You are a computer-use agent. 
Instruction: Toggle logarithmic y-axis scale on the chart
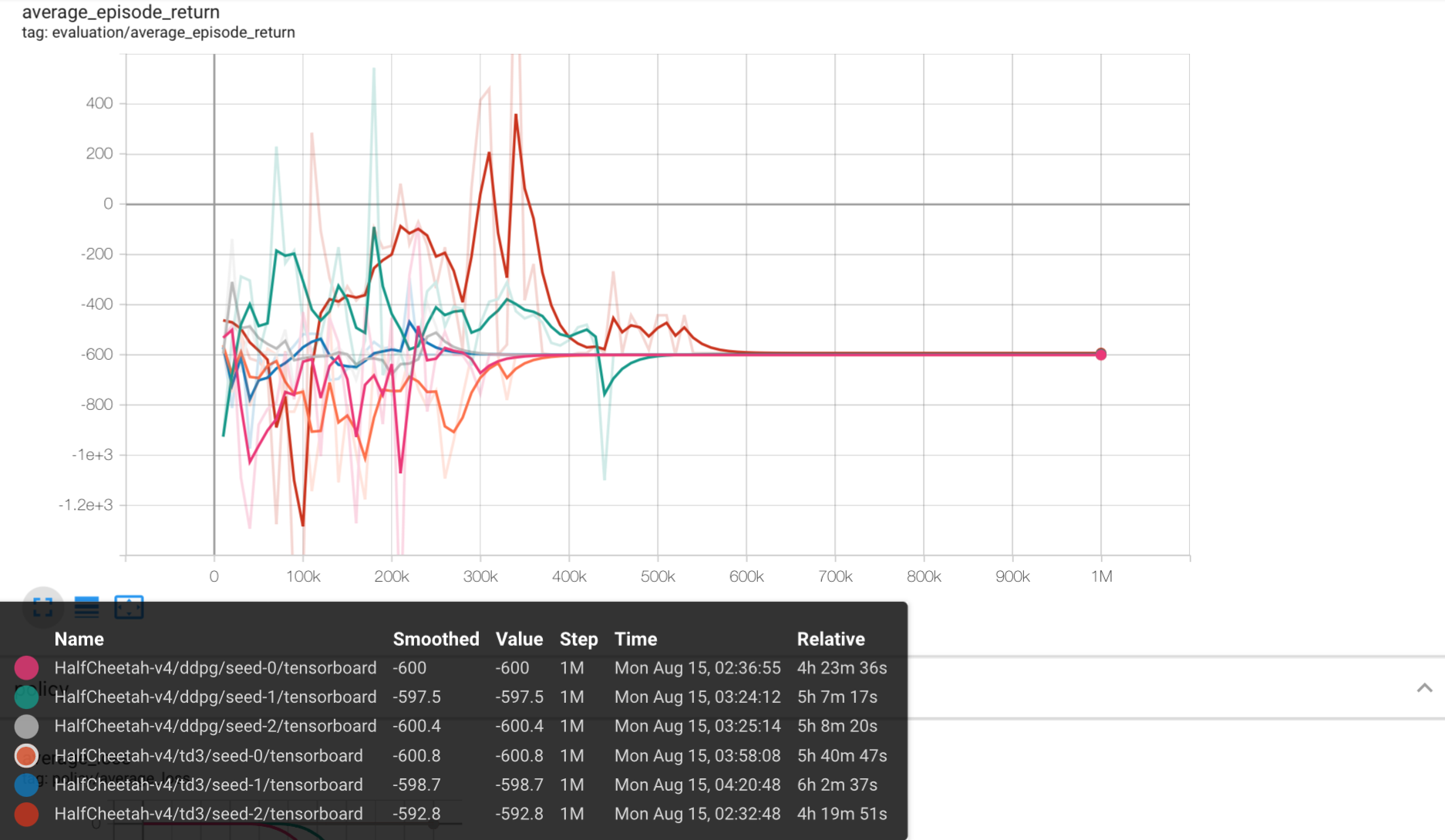coord(86,606)
